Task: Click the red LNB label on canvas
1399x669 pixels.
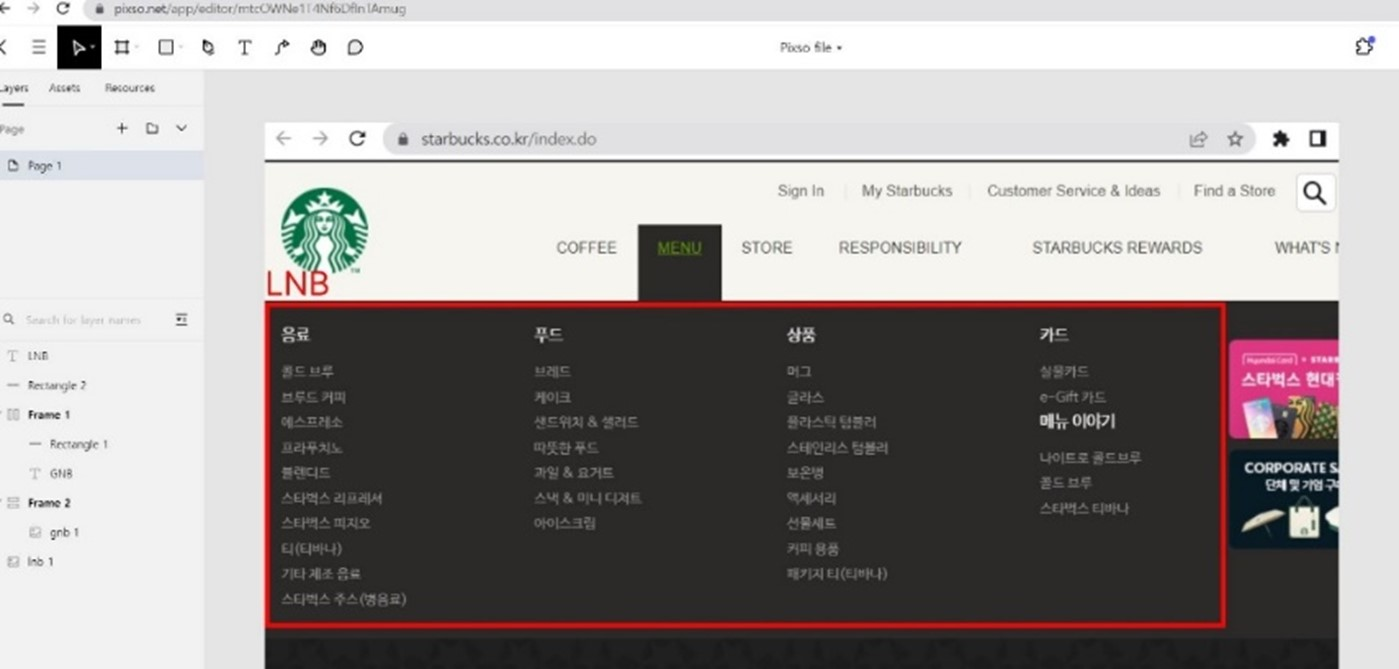Action: pos(297,284)
